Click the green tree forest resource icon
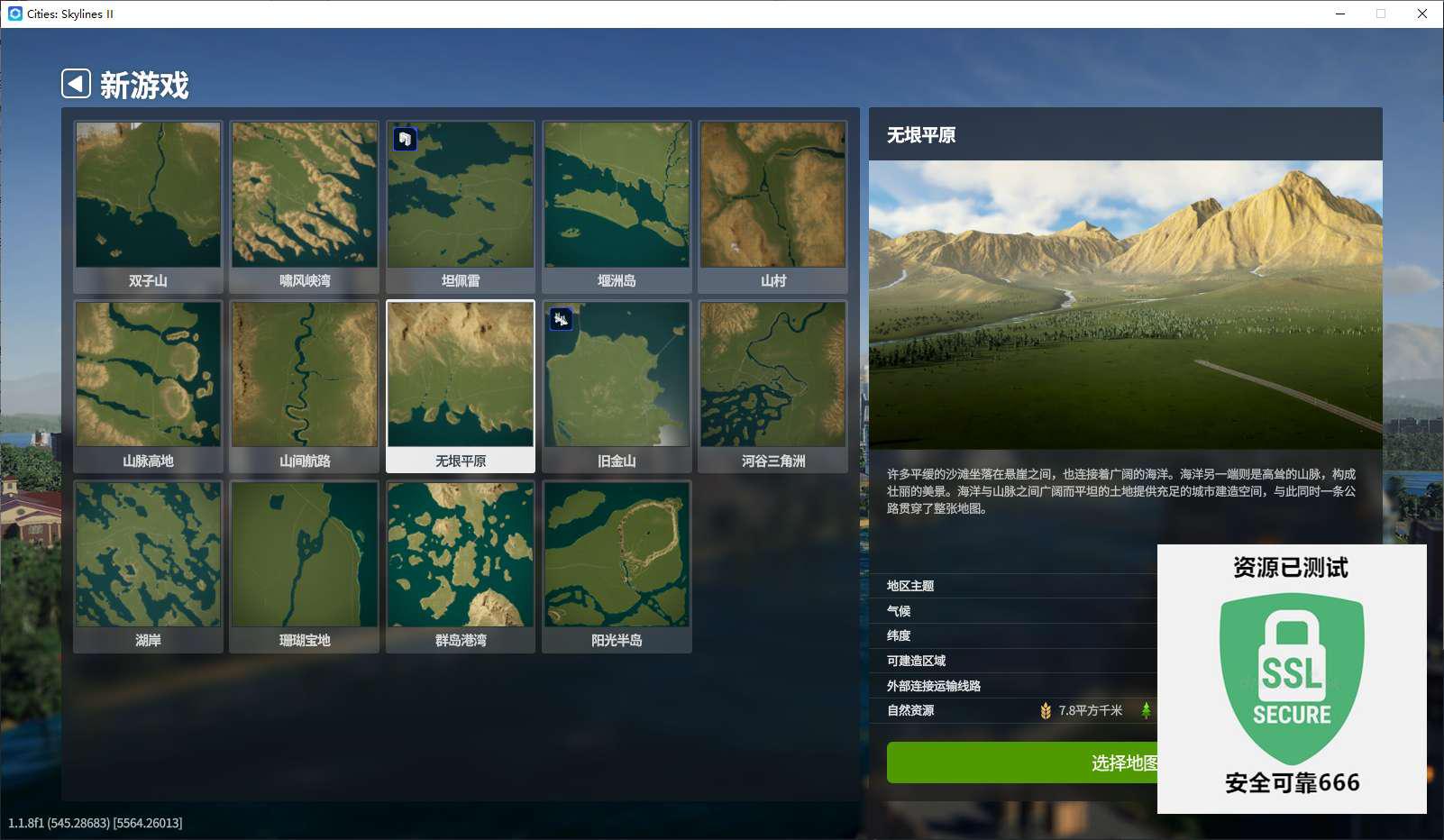 click(1146, 710)
